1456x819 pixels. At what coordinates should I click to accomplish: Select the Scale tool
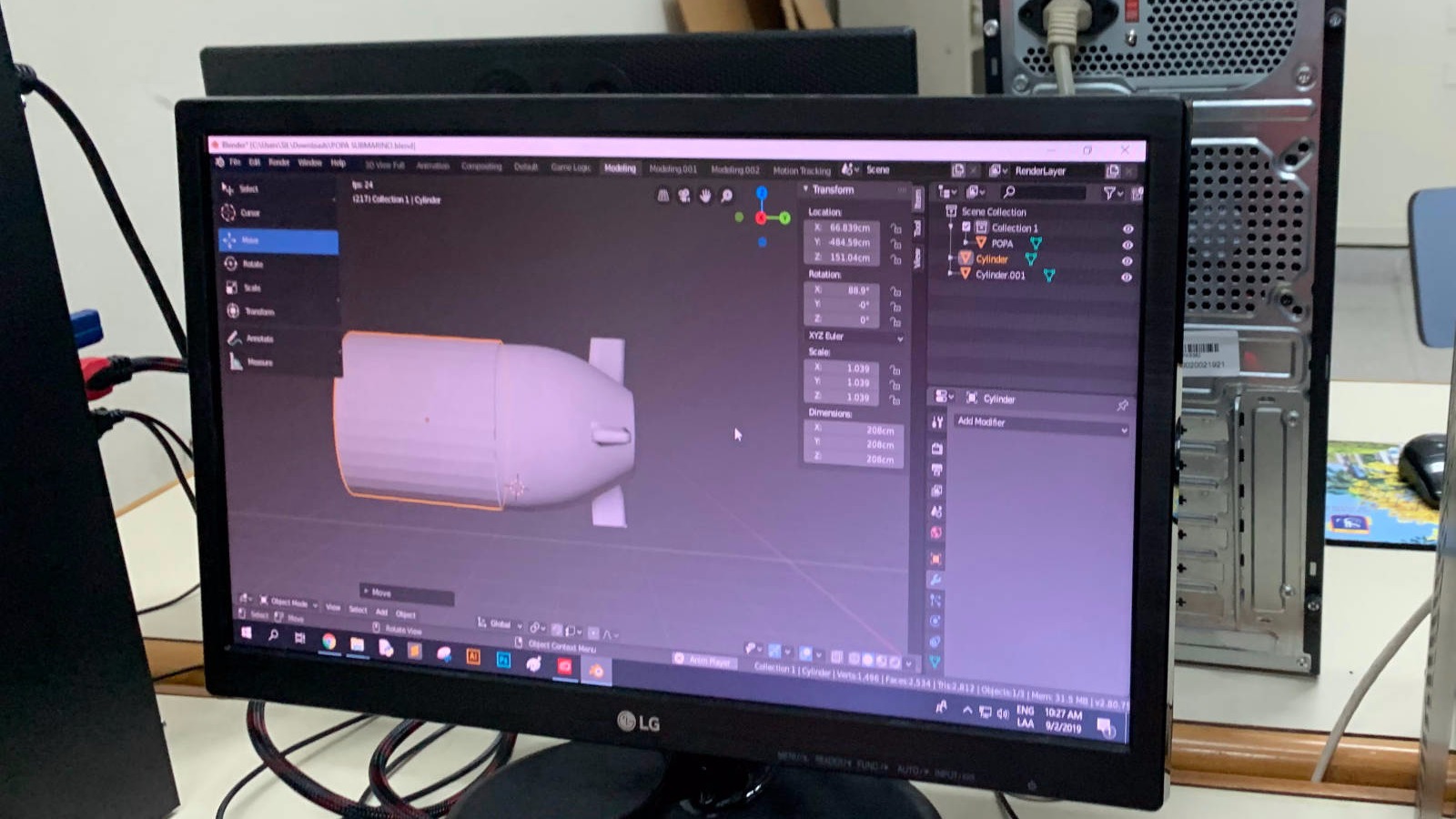coord(278,288)
